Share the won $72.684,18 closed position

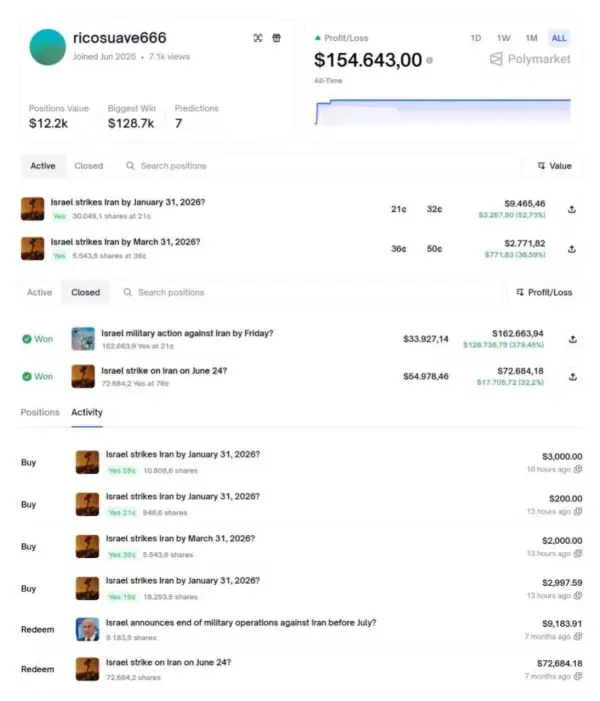pos(572,377)
